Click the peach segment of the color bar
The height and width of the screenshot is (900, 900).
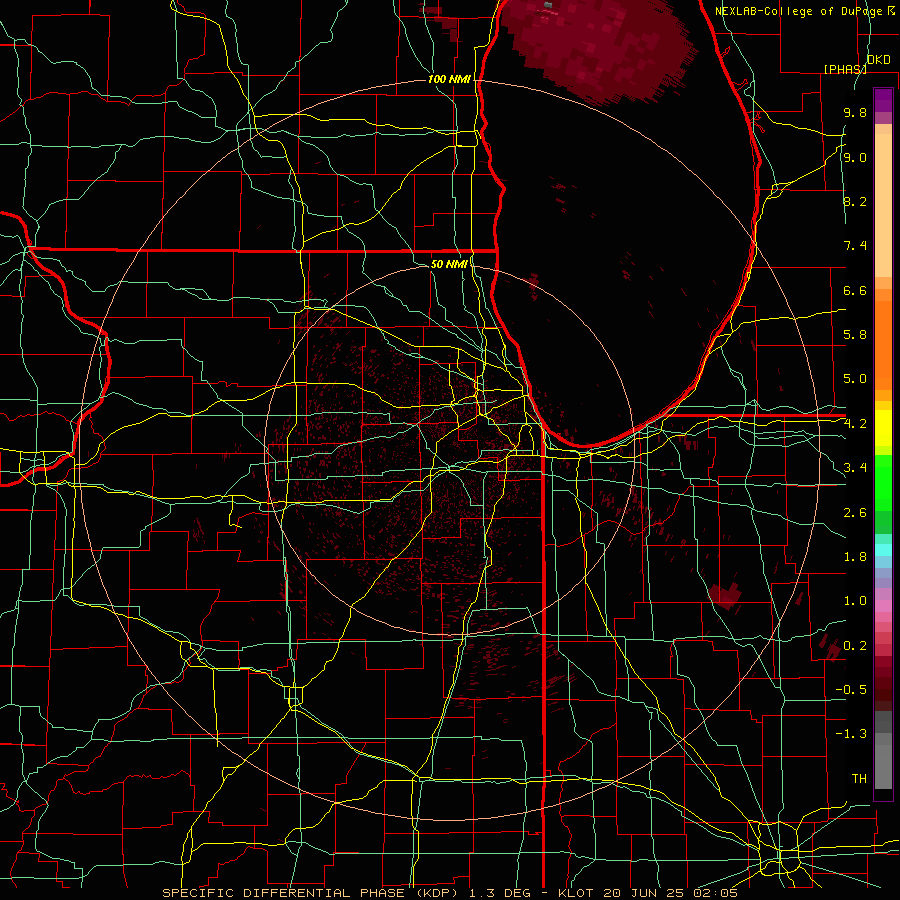(x=883, y=207)
